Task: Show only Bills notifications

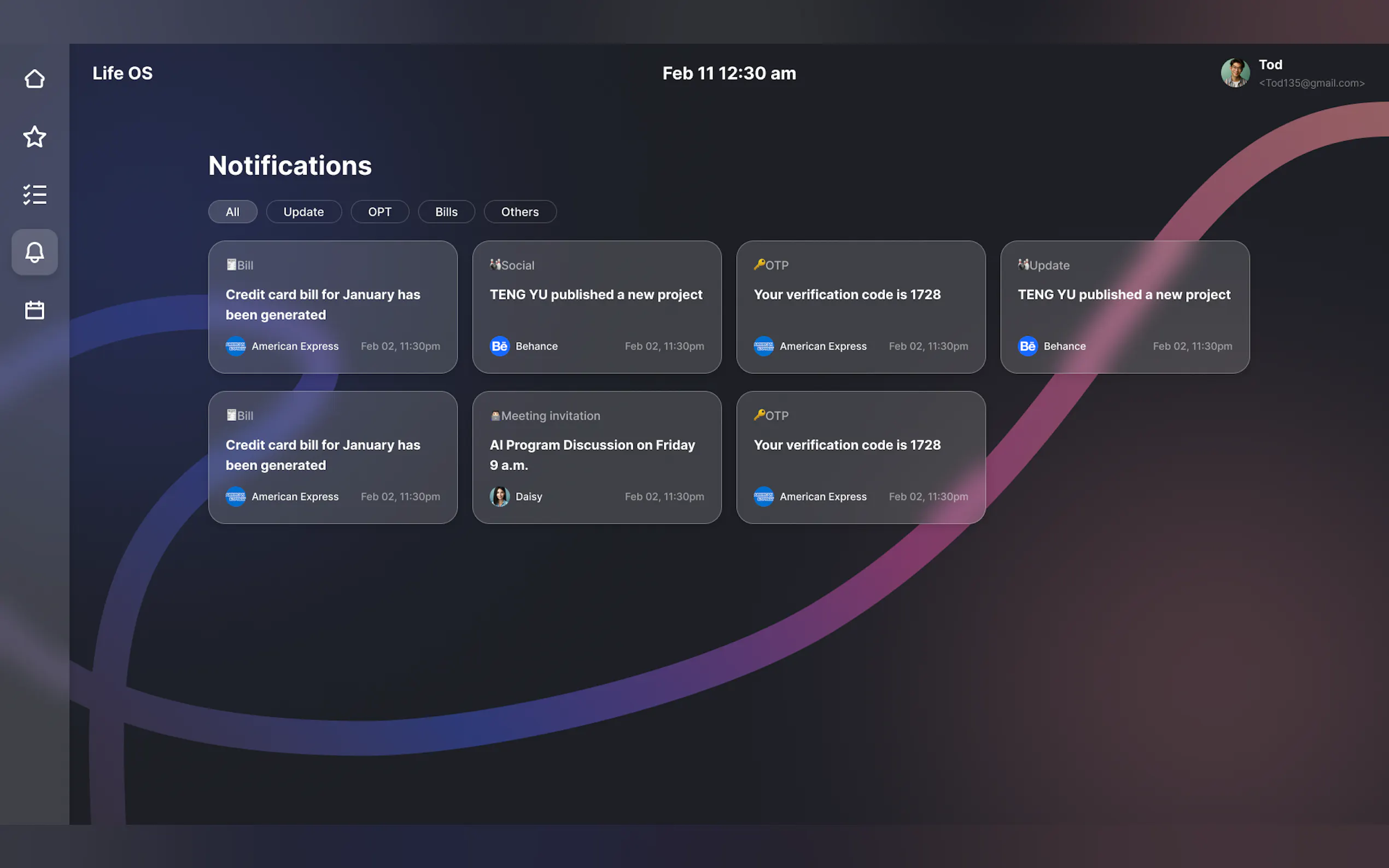Action: tap(446, 212)
